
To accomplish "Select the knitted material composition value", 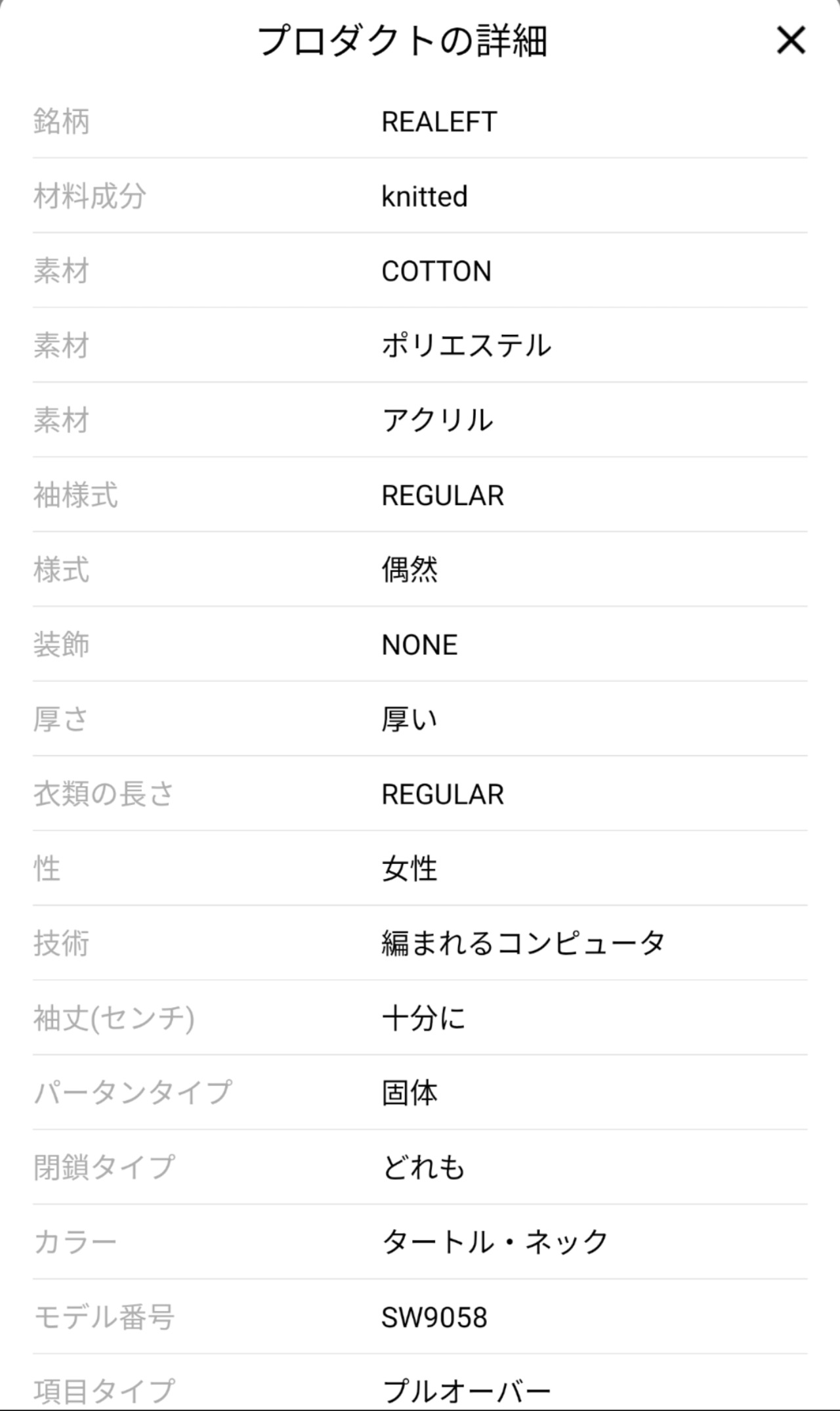I will click(425, 196).
